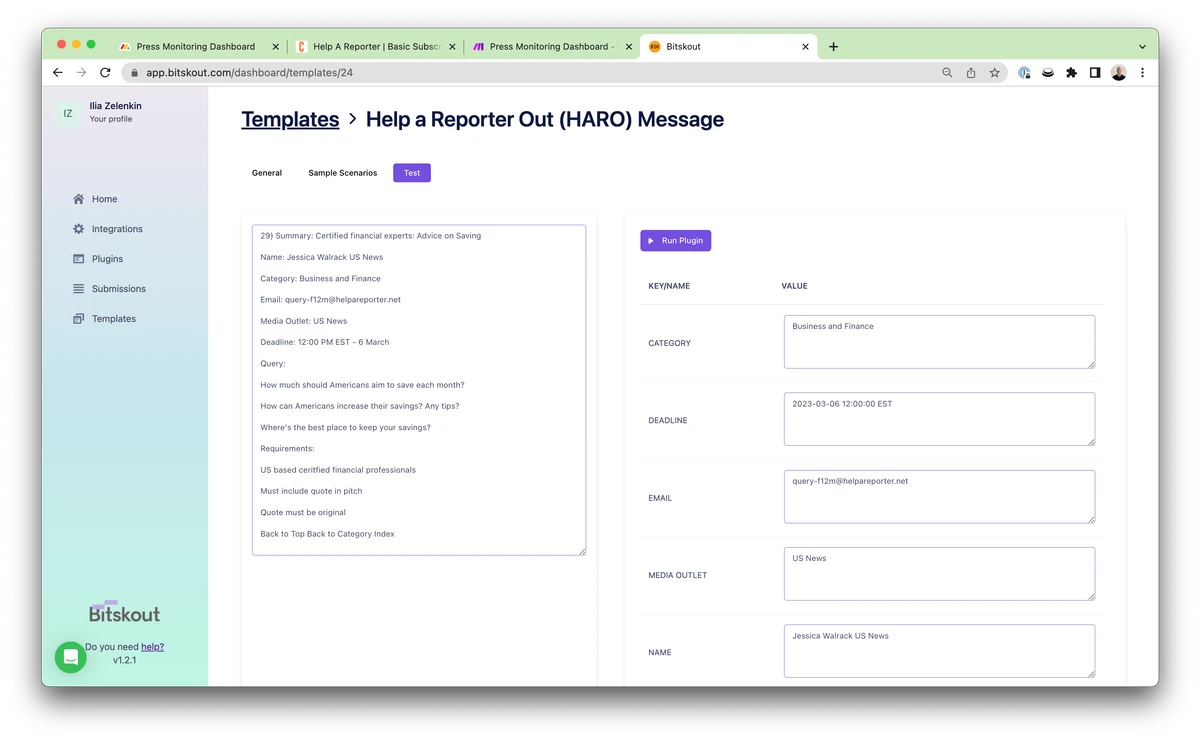Click the MEDIA OUTLET value field
Image resolution: width=1200 pixels, height=741 pixels.
click(939, 574)
